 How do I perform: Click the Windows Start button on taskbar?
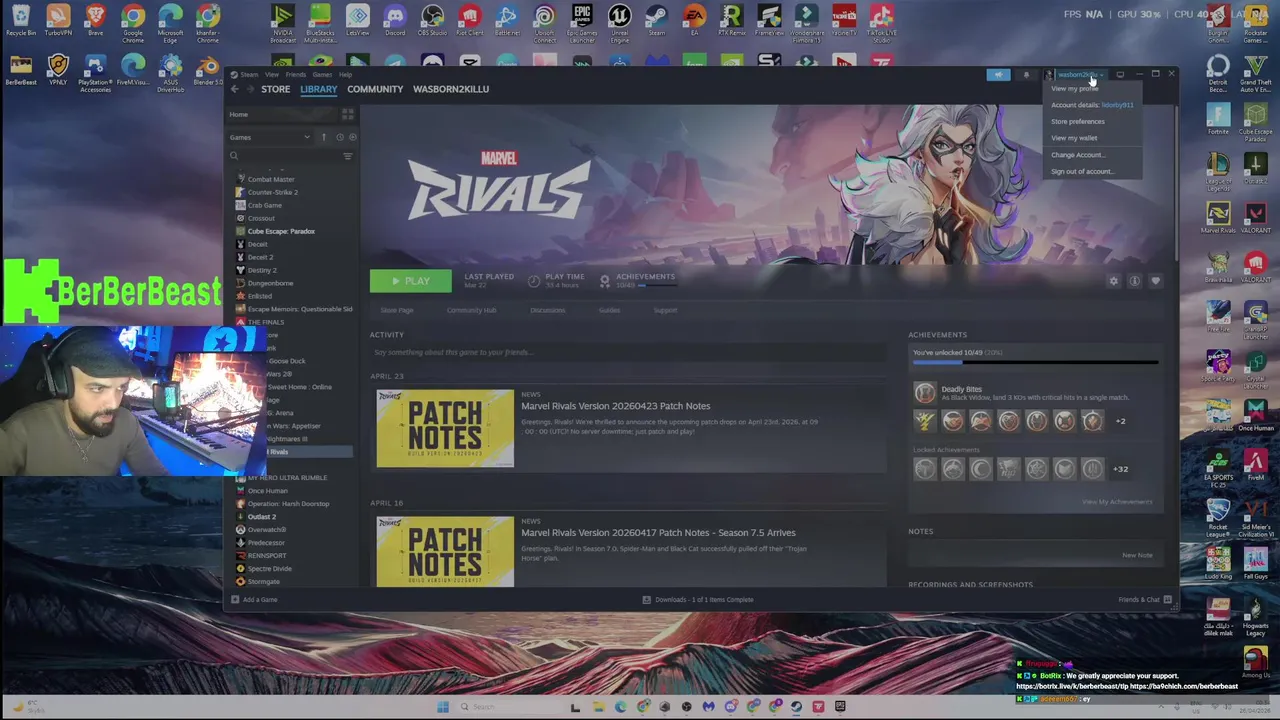click(442, 707)
